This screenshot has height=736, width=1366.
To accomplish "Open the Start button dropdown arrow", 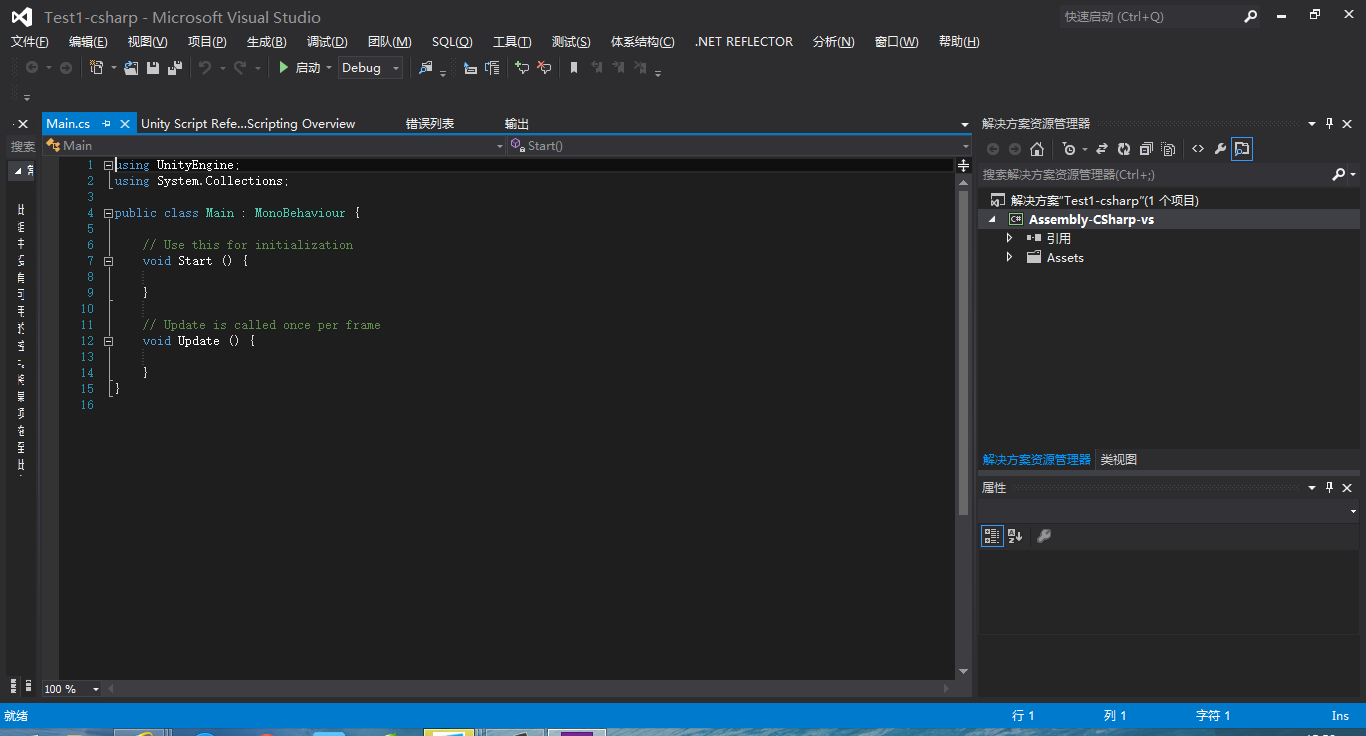I will click(329, 68).
